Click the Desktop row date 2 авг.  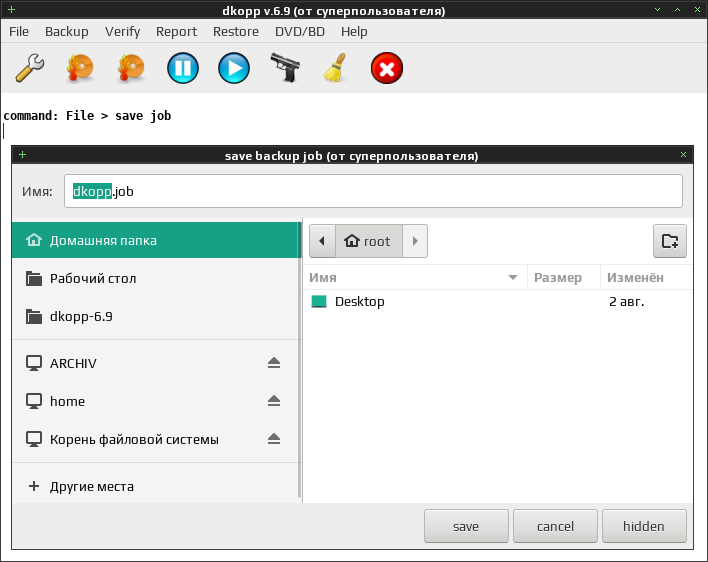point(626,302)
